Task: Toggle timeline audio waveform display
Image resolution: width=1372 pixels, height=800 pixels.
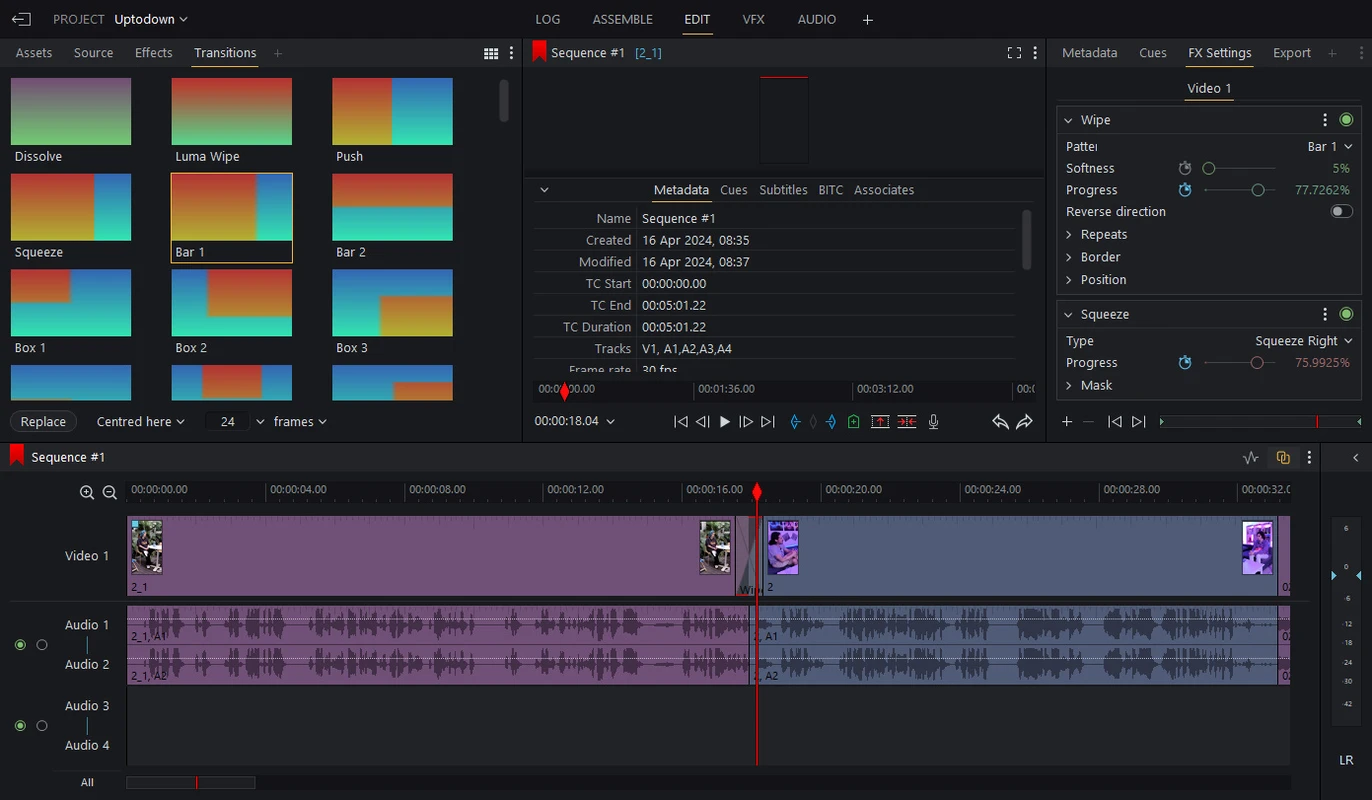Action: point(1250,457)
